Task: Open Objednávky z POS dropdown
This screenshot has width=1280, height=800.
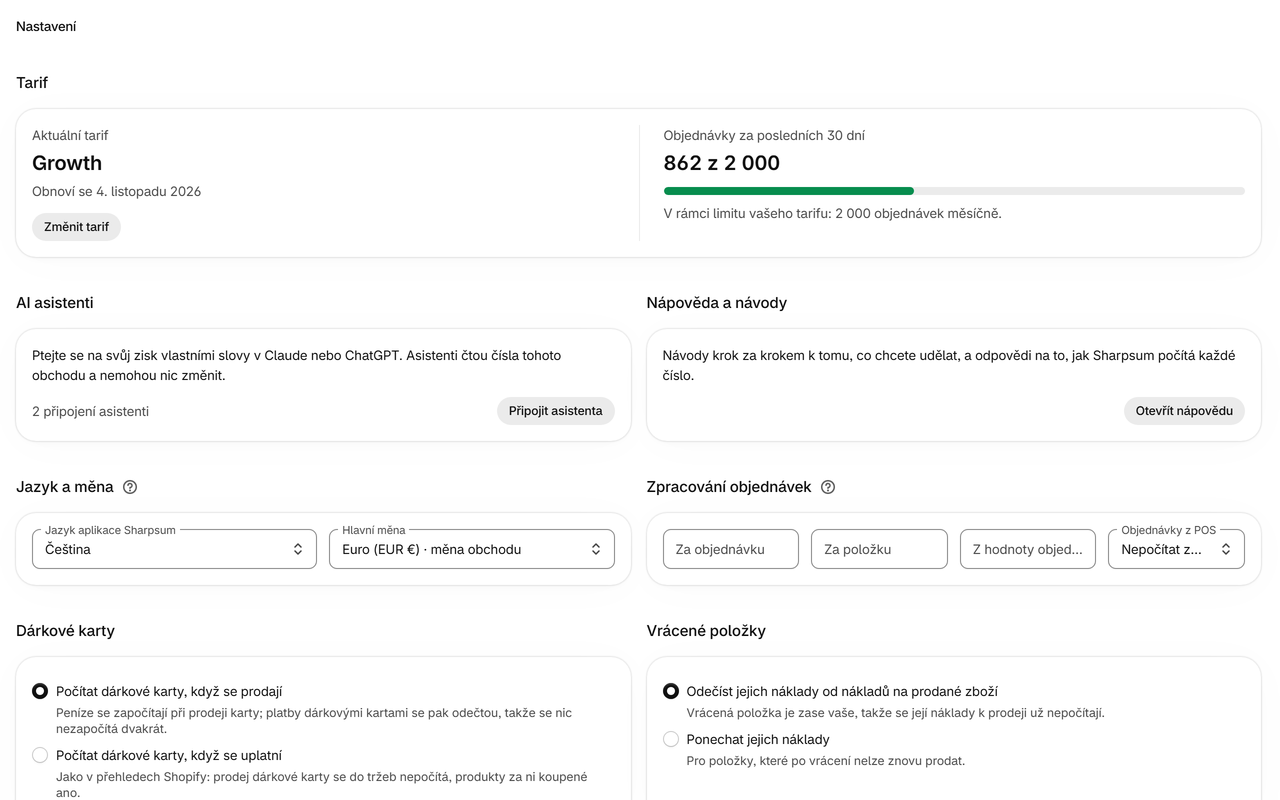Action: (x=1176, y=549)
